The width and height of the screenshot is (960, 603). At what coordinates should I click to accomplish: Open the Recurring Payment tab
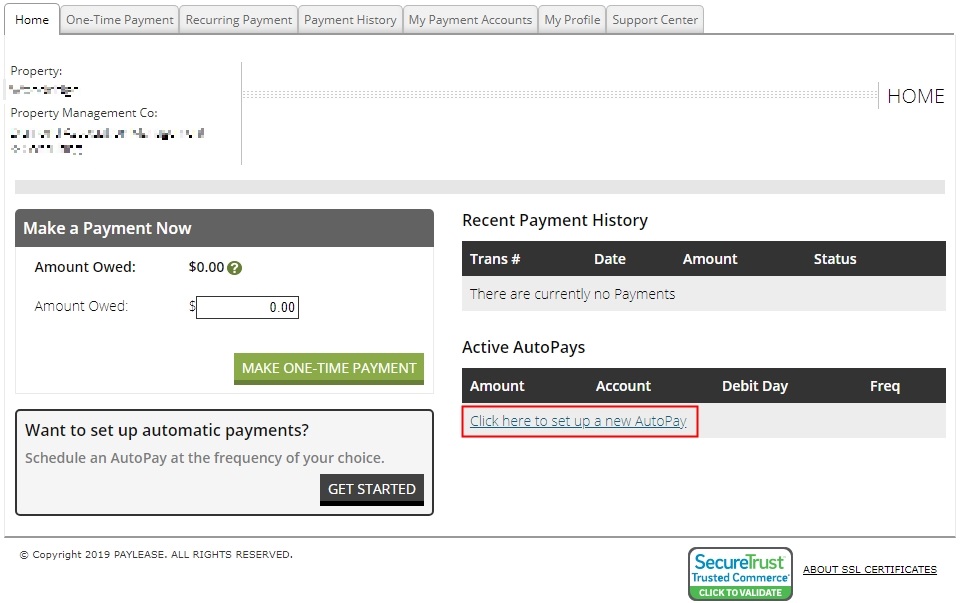tap(238, 18)
